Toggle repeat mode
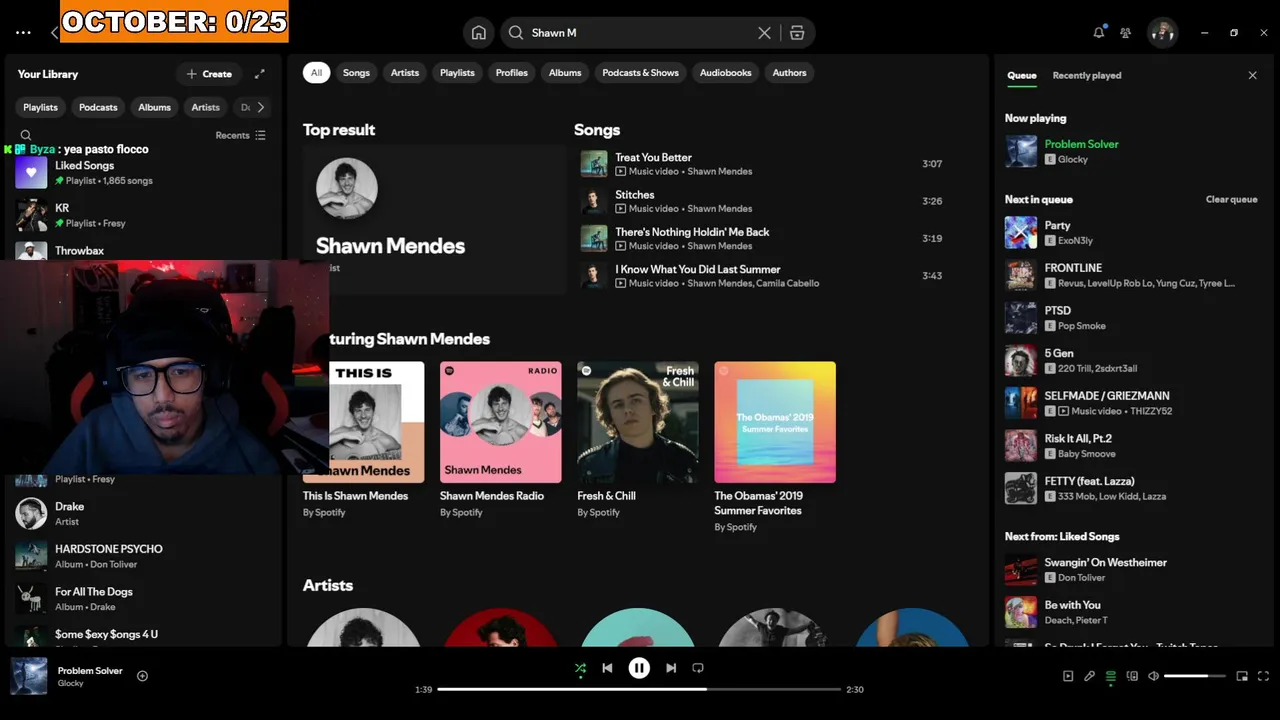The image size is (1280, 720). (x=698, y=668)
